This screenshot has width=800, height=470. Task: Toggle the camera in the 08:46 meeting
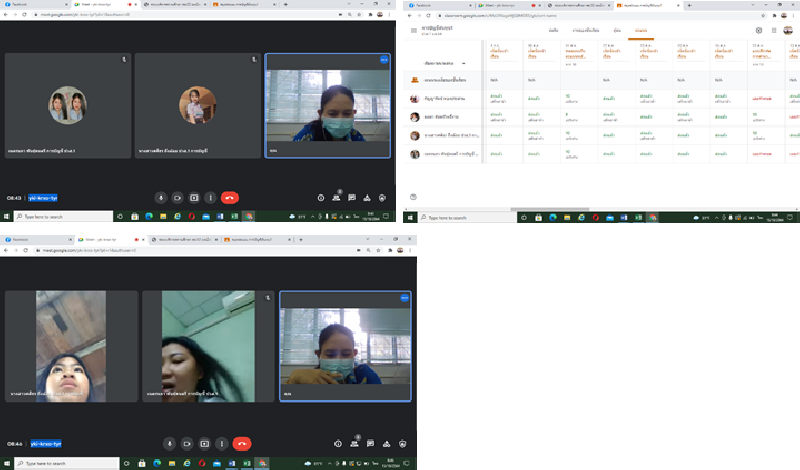tap(187, 443)
